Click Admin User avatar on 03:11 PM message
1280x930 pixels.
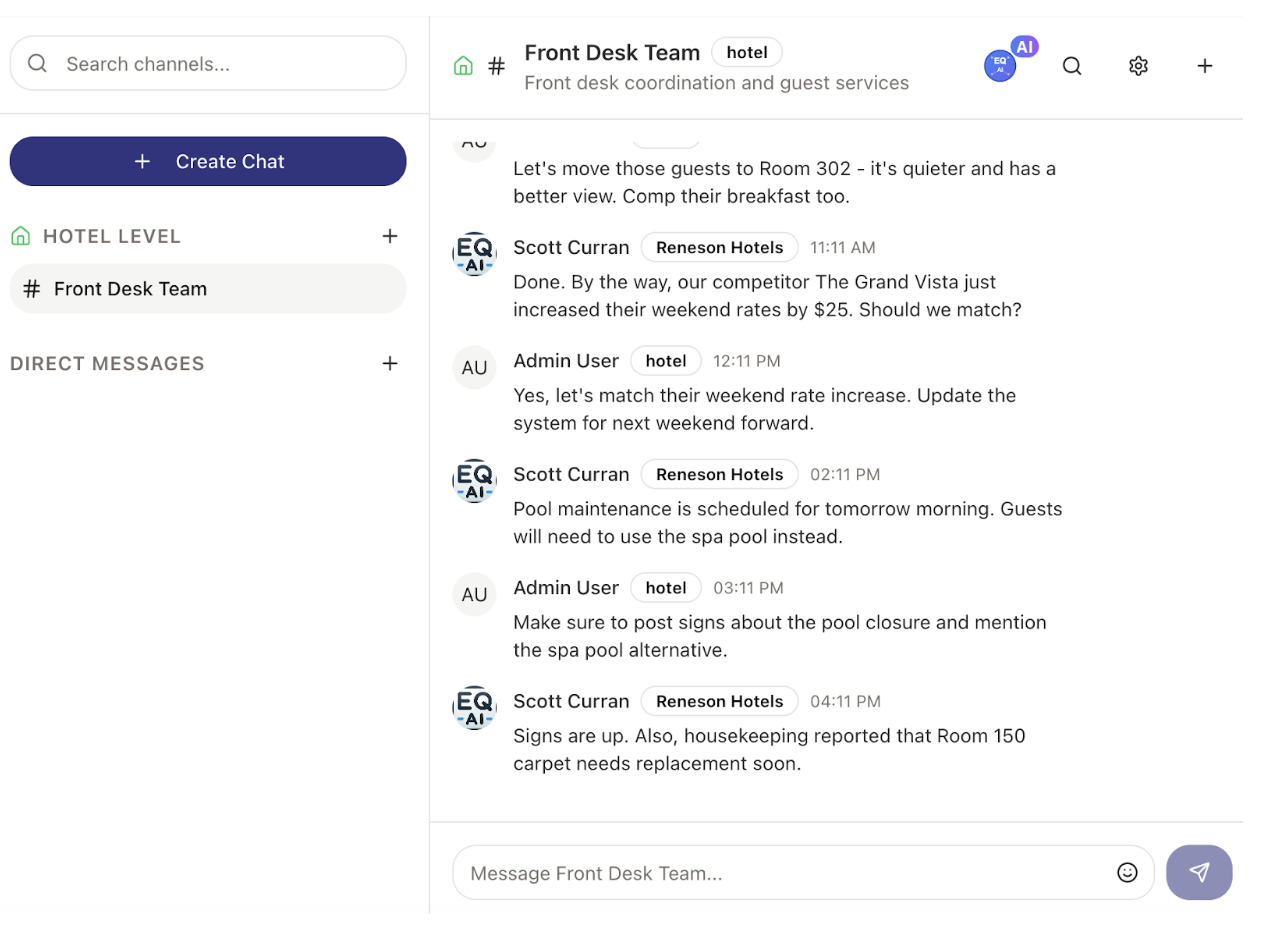coord(474,595)
